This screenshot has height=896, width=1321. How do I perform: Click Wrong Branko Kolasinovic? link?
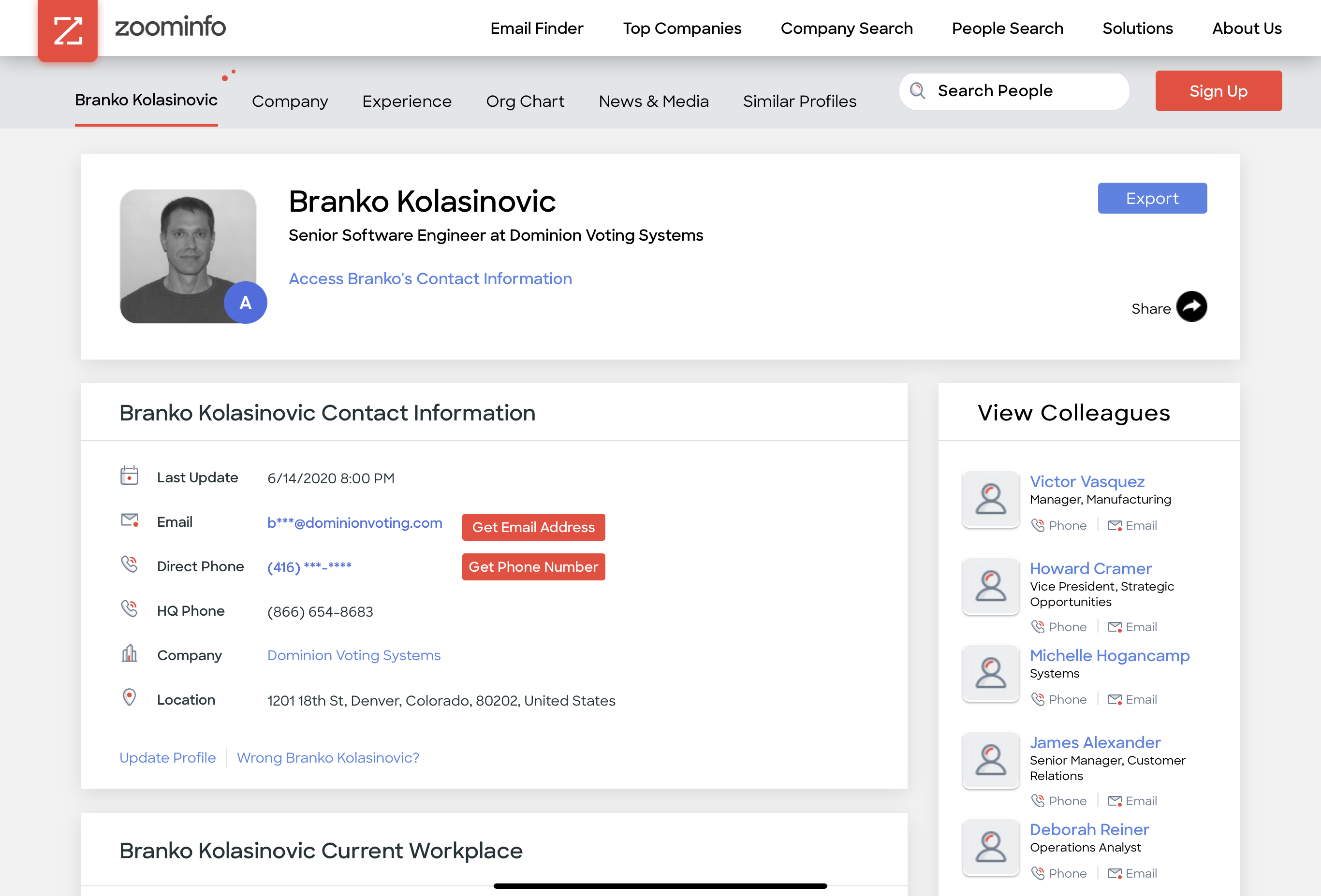328,758
